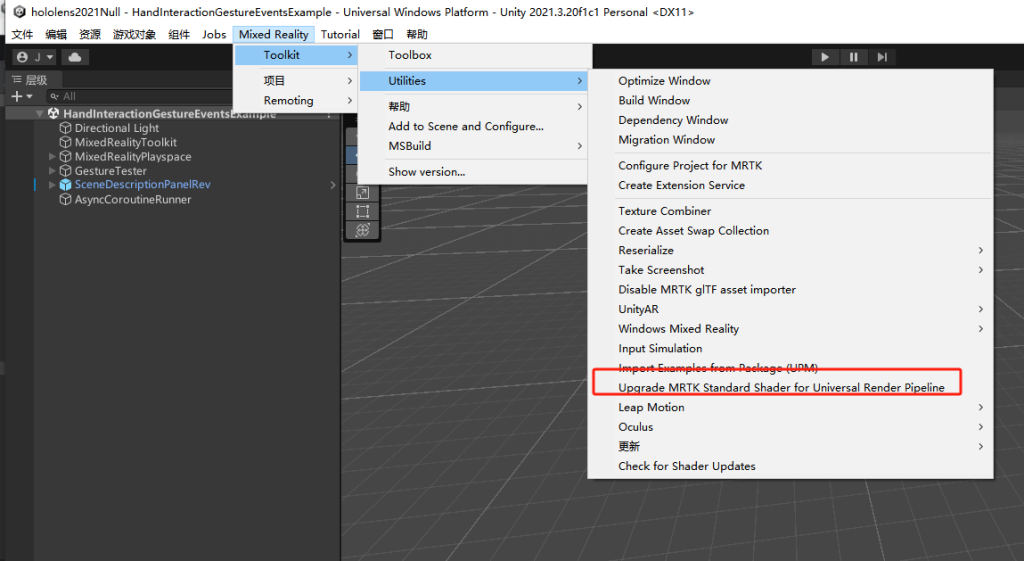
Task: Click the MixedRealityPlayspace cube icon
Action: coord(65,157)
